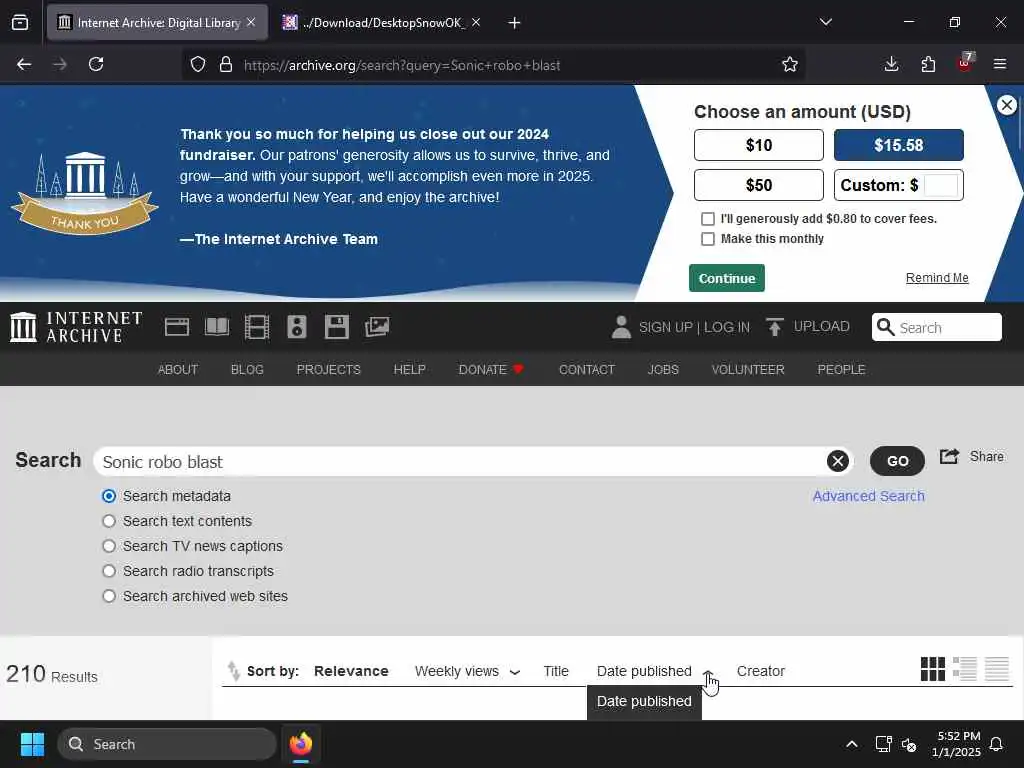This screenshot has width=1024, height=768.
Task: Open the Video film-strip icon
Action: (257, 327)
